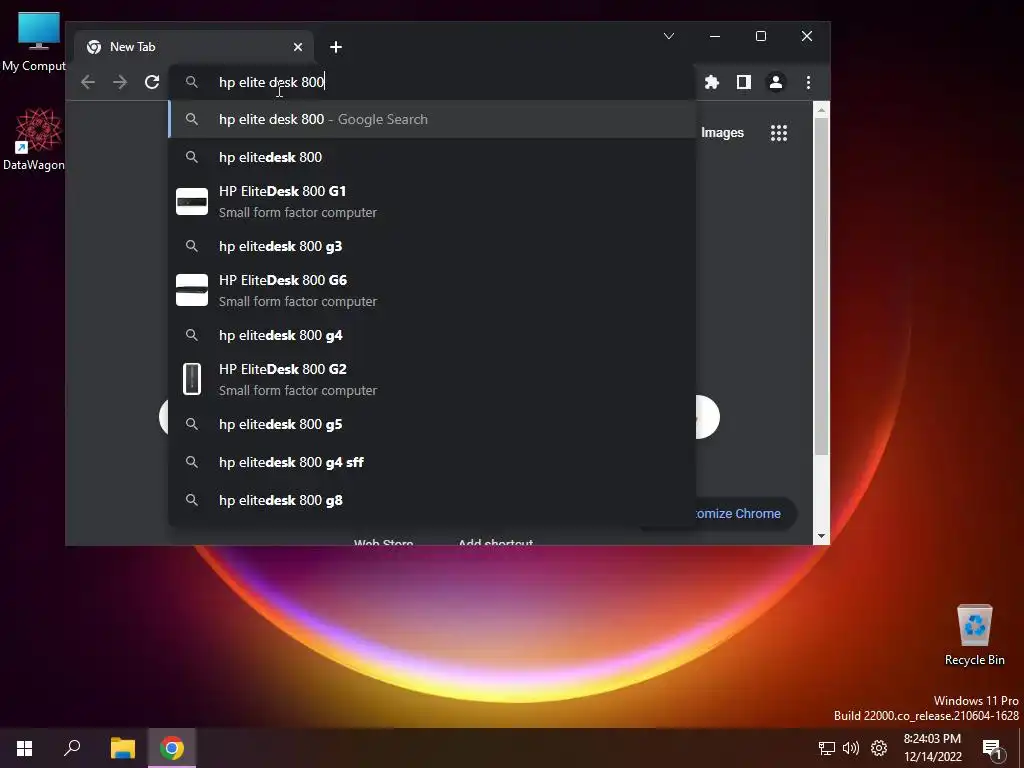Viewport: 1024px width, 768px height.
Task: Toggle the Chrome side panel icon
Action: click(x=744, y=82)
